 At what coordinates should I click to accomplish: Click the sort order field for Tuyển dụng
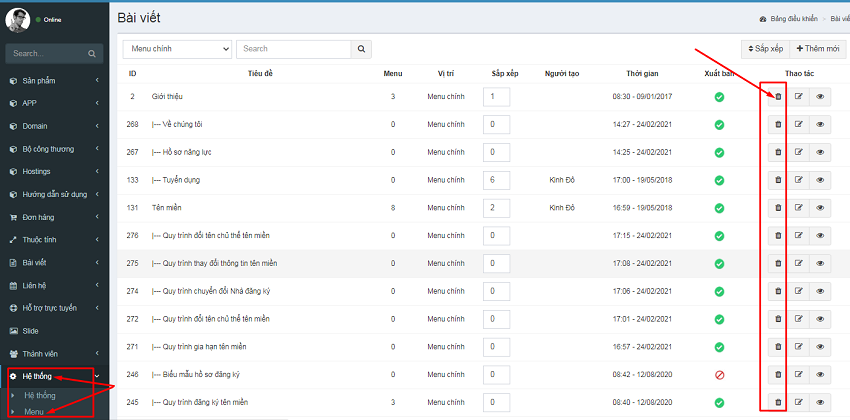coord(496,180)
